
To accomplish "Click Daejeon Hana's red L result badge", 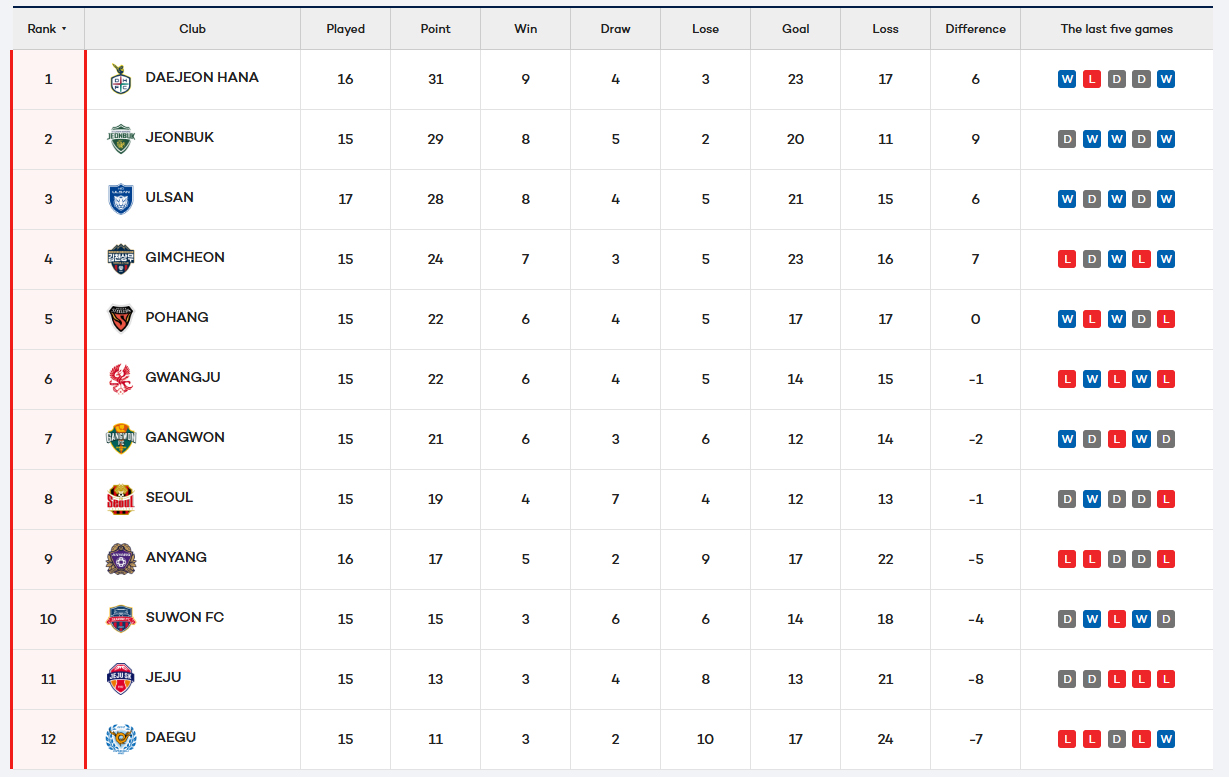I will pyautogui.click(x=1092, y=79).
